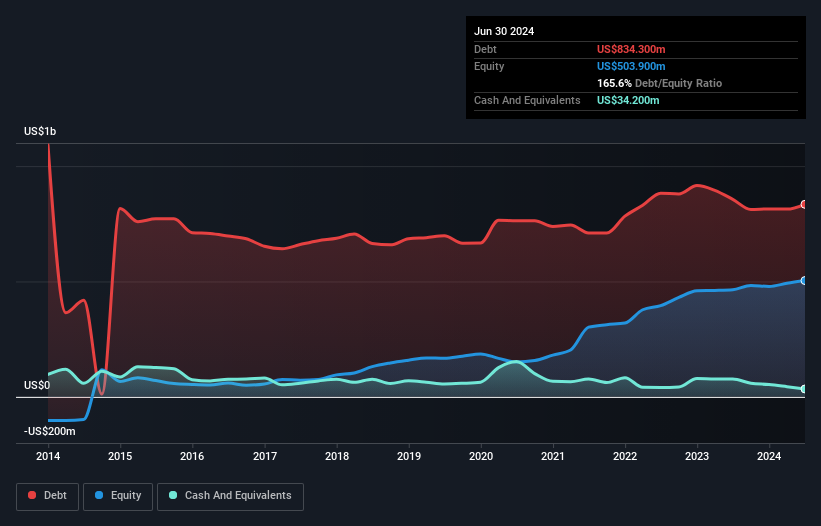
Task: Select the 2014 x-axis label
Action: (x=48, y=456)
